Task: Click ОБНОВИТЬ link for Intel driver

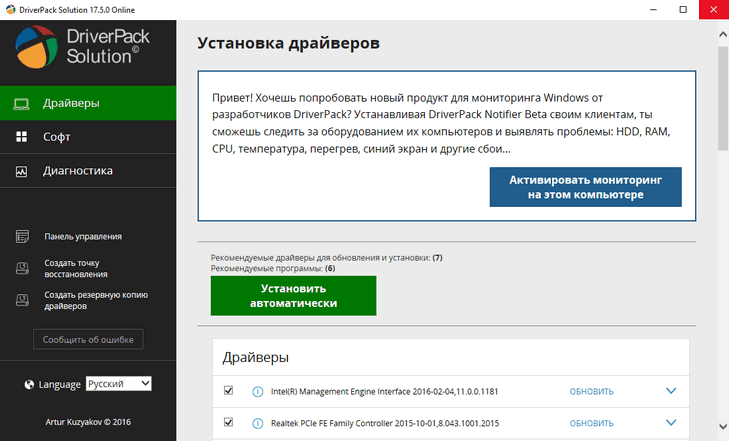Action: pyautogui.click(x=591, y=392)
